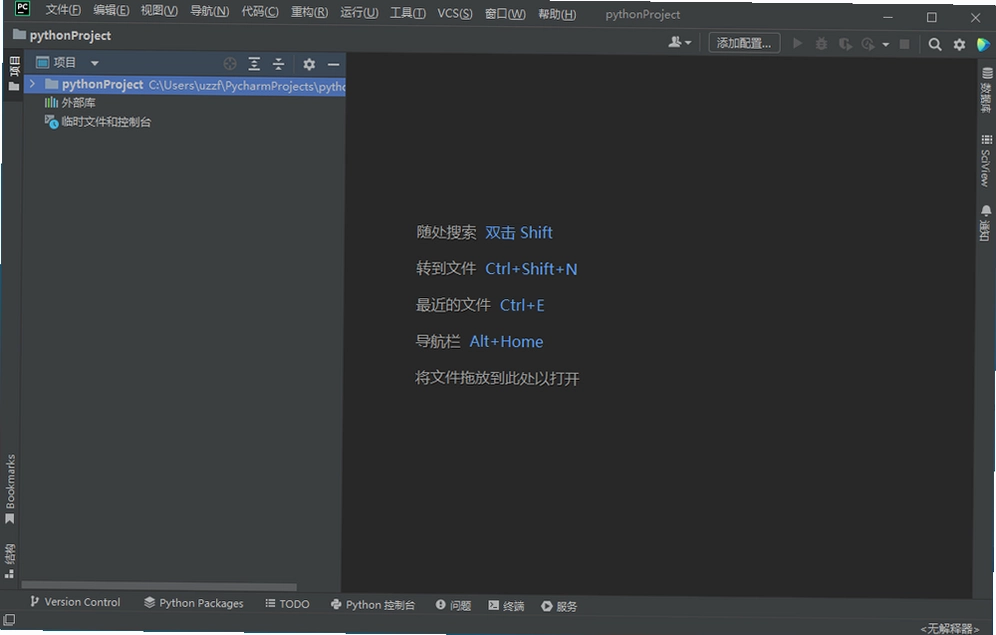Click the Run with Coverage icon

point(845,44)
